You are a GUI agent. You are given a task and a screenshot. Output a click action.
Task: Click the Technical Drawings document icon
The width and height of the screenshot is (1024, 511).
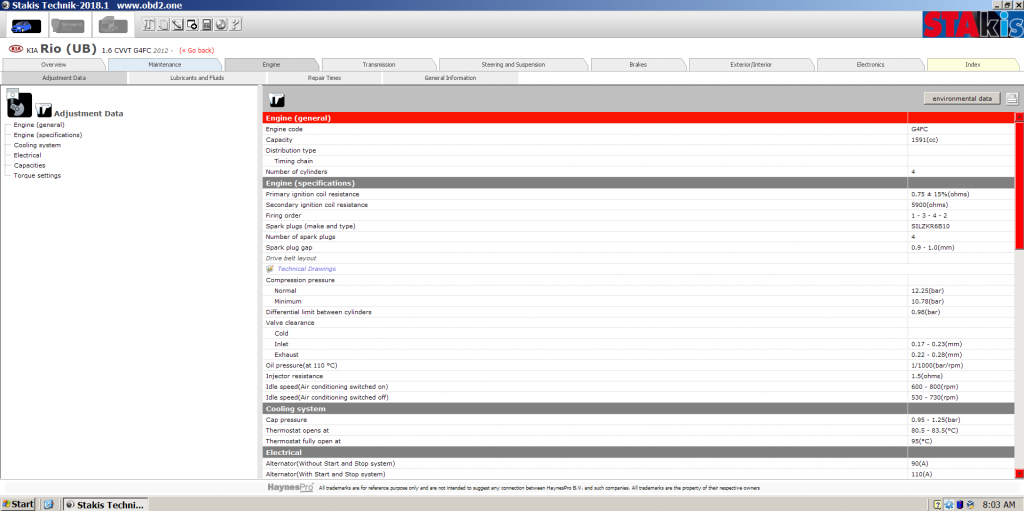pos(270,269)
